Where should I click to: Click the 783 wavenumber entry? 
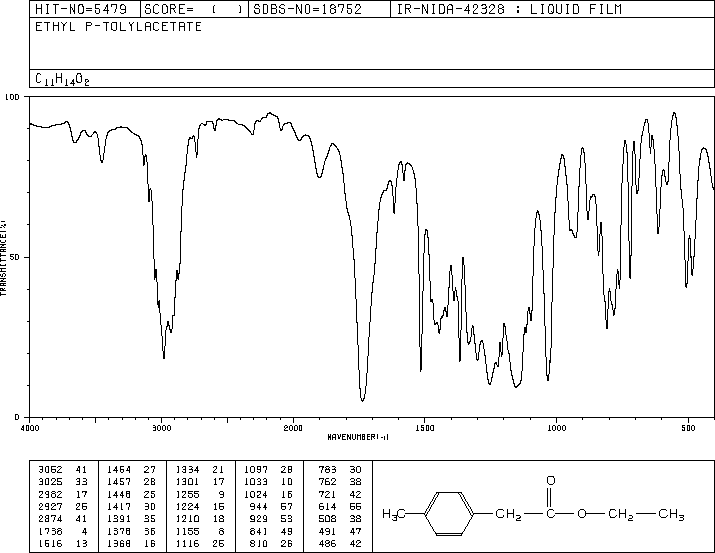pos(327,469)
